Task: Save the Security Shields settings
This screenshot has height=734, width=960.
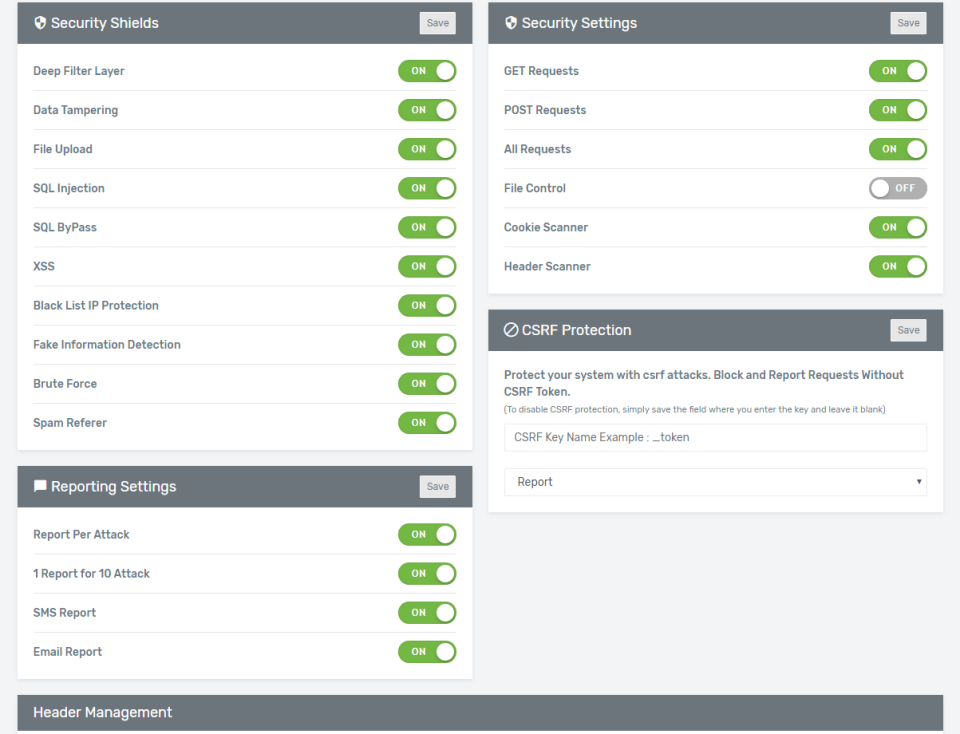Action: (437, 22)
